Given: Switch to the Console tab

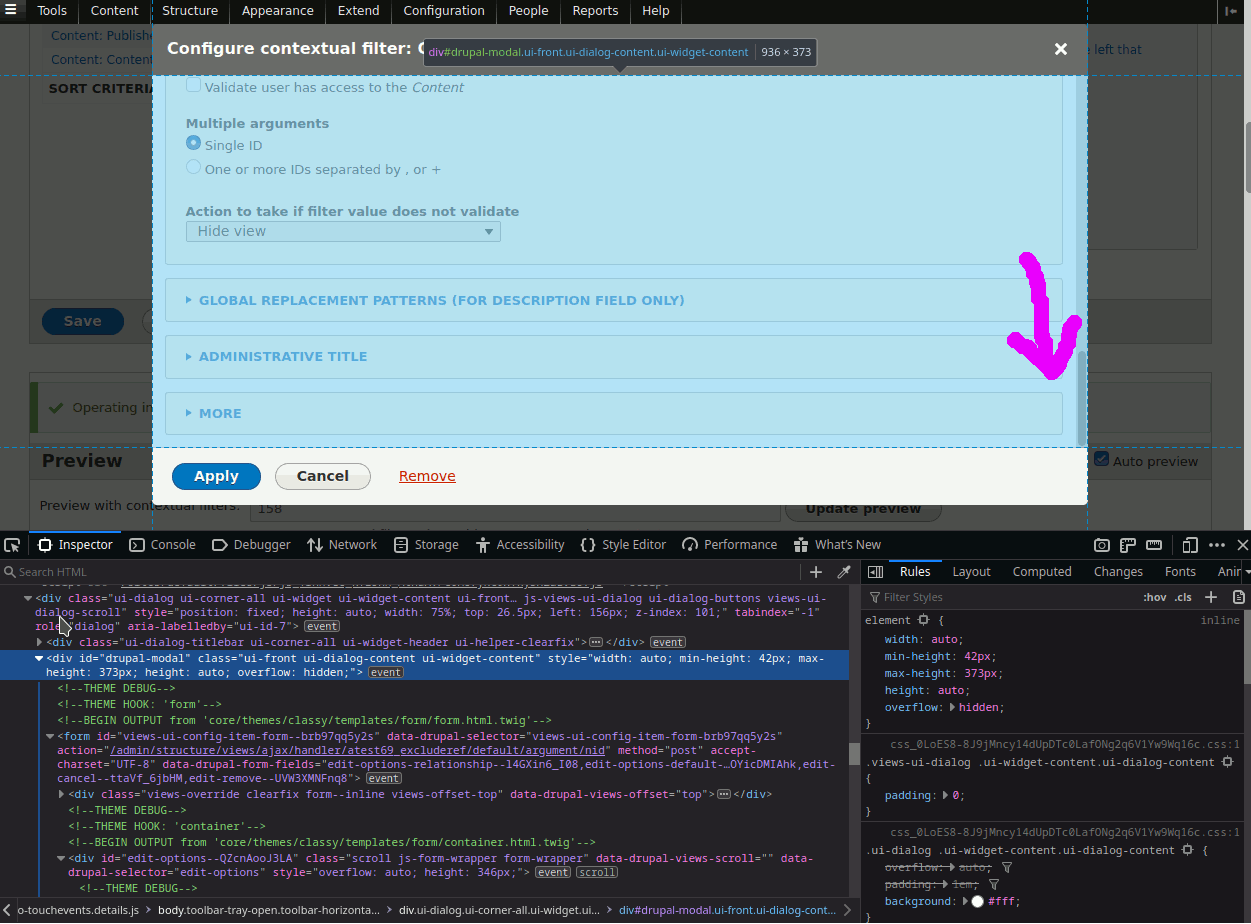Looking at the screenshot, I should pos(163,545).
